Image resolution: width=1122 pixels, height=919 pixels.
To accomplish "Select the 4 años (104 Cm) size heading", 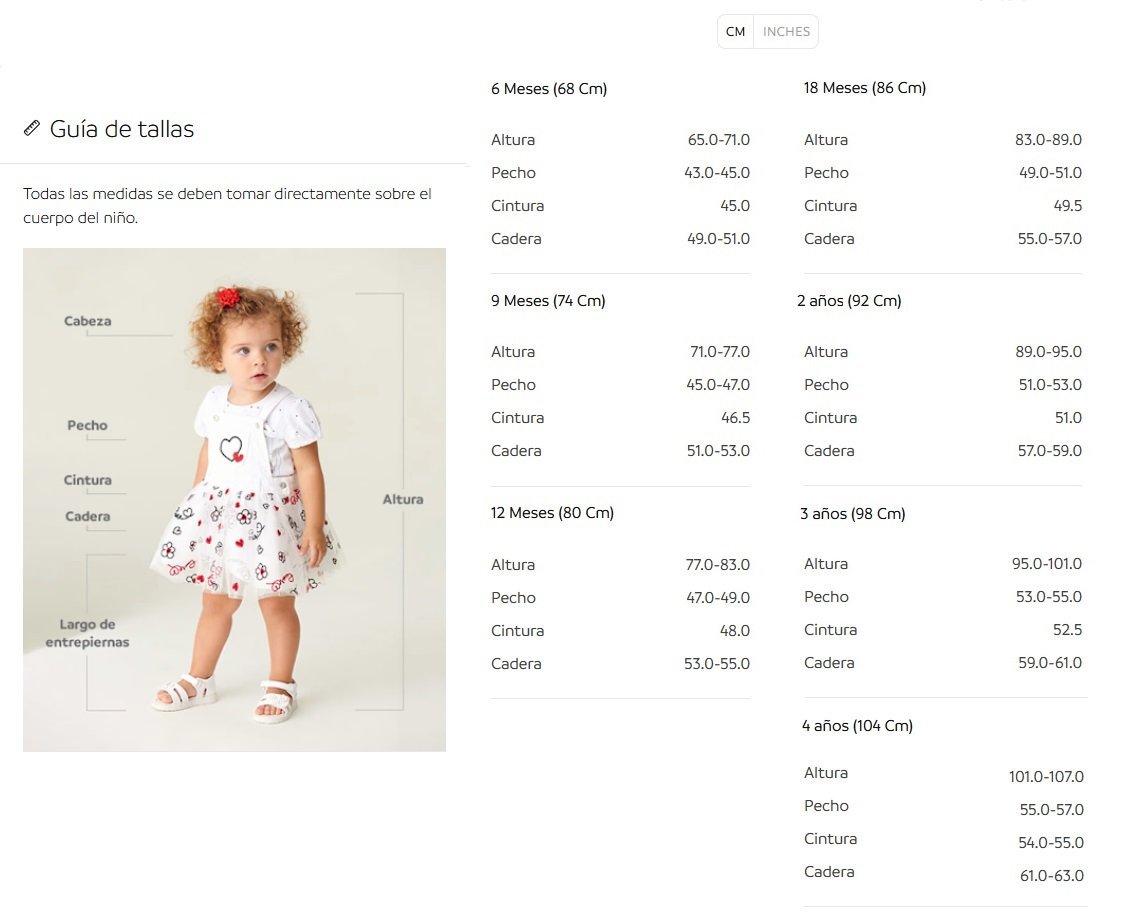I will [x=857, y=726].
